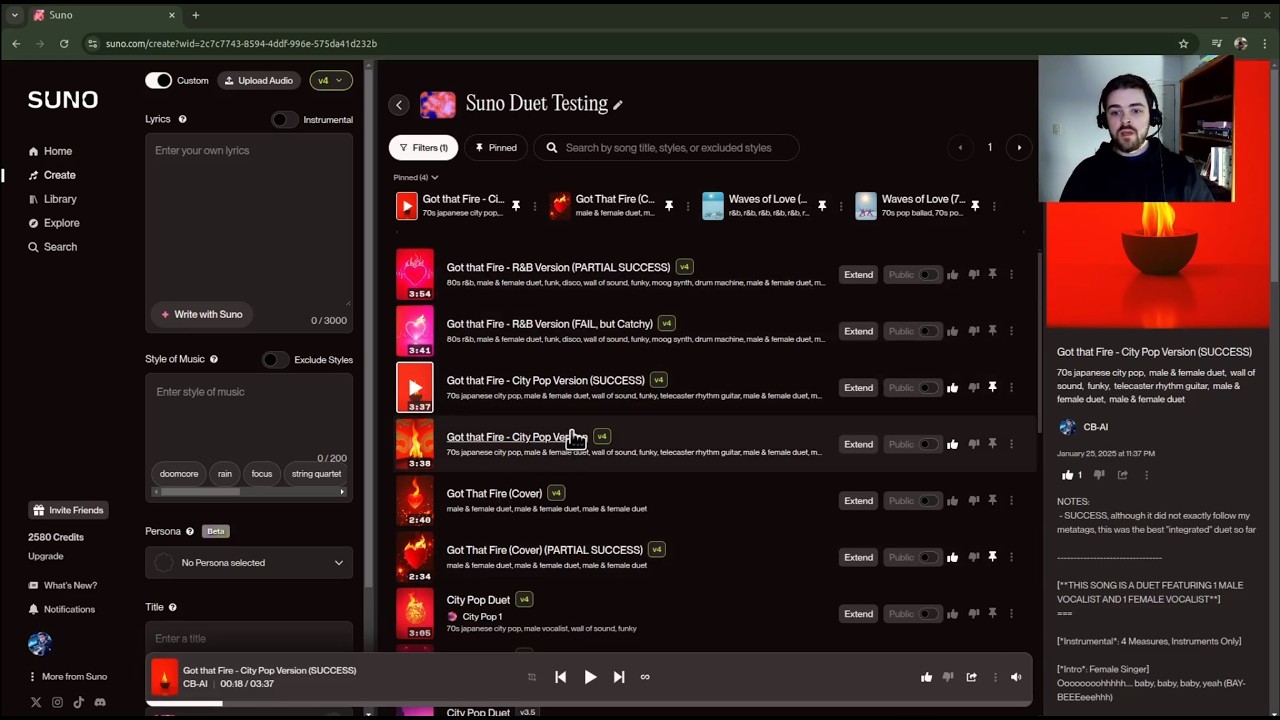1280x720 pixels.
Task: Click Write with Suno
Action: coord(201,314)
